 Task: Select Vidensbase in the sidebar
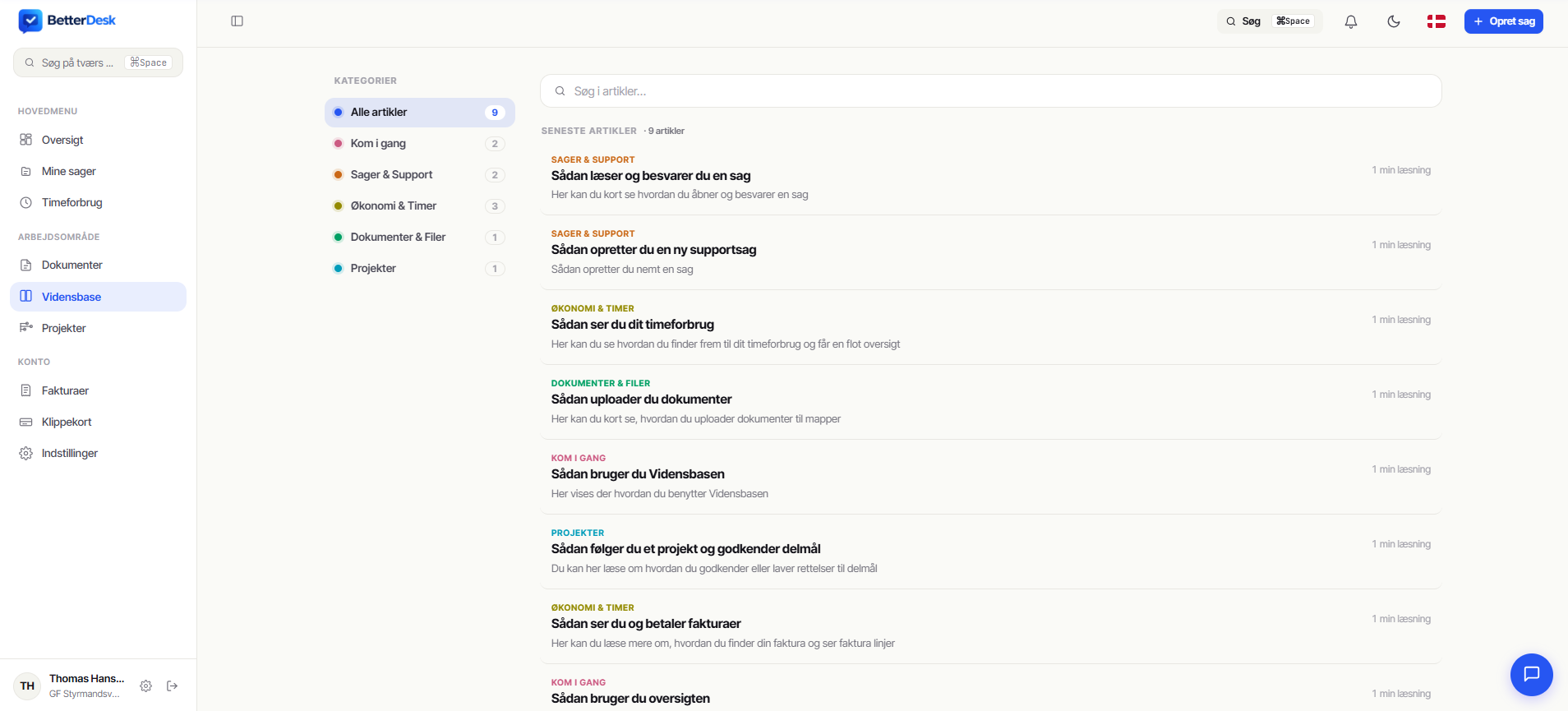(x=98, y=297)
